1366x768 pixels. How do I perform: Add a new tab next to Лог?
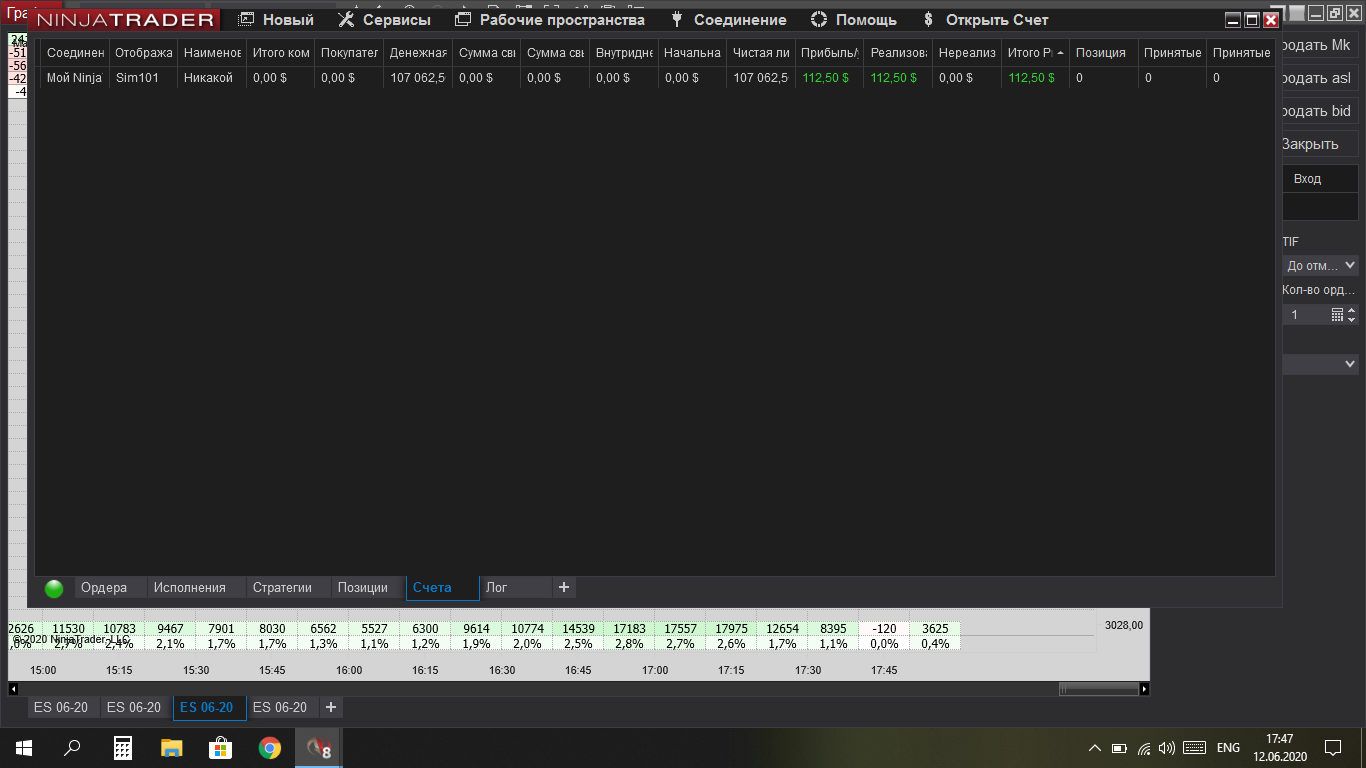click(x=564, y=588)
